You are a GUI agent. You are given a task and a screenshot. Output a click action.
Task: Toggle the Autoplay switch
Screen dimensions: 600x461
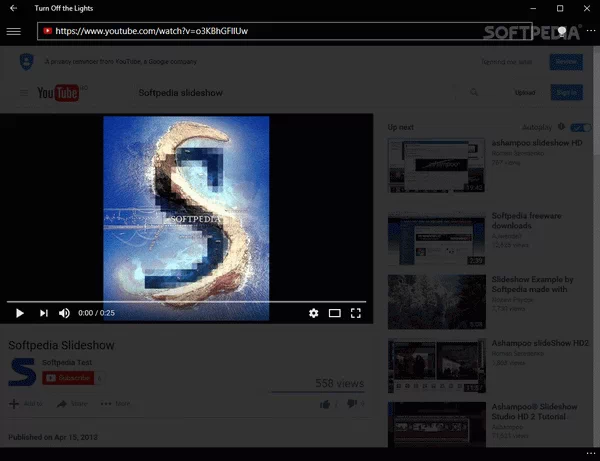click(x=577, y=128)
